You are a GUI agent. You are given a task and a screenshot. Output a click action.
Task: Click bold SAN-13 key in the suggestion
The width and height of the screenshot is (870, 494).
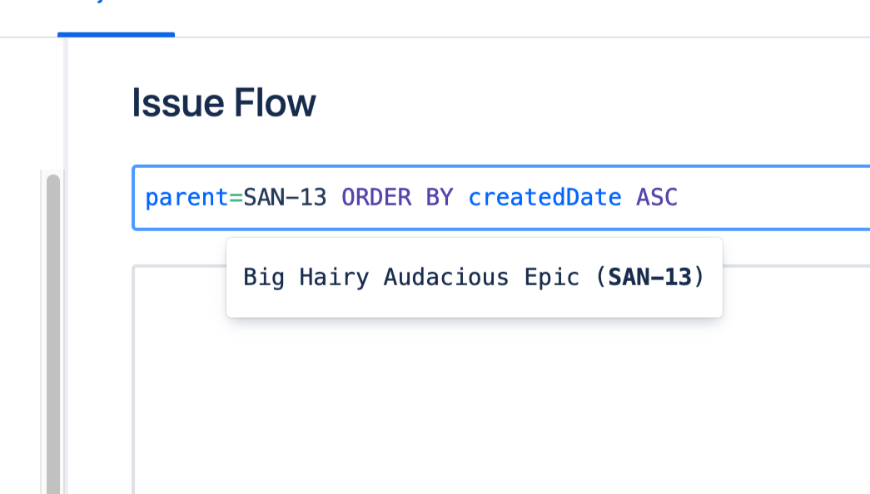point(649,278)
